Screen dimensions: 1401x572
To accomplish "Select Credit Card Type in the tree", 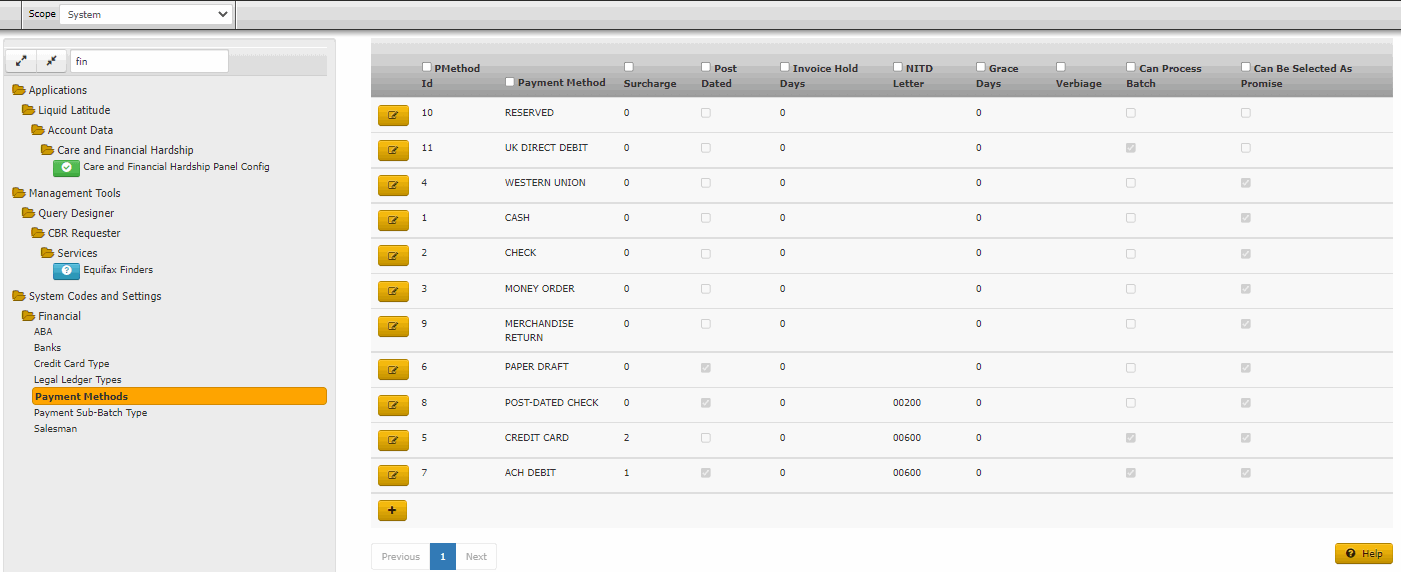I will click(71, 364).
